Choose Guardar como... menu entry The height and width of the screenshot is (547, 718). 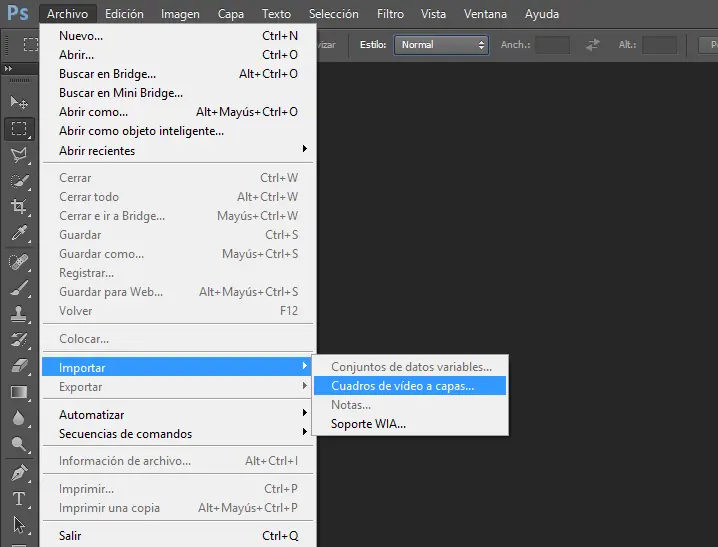pyautogui.click(x=178, y=254)
